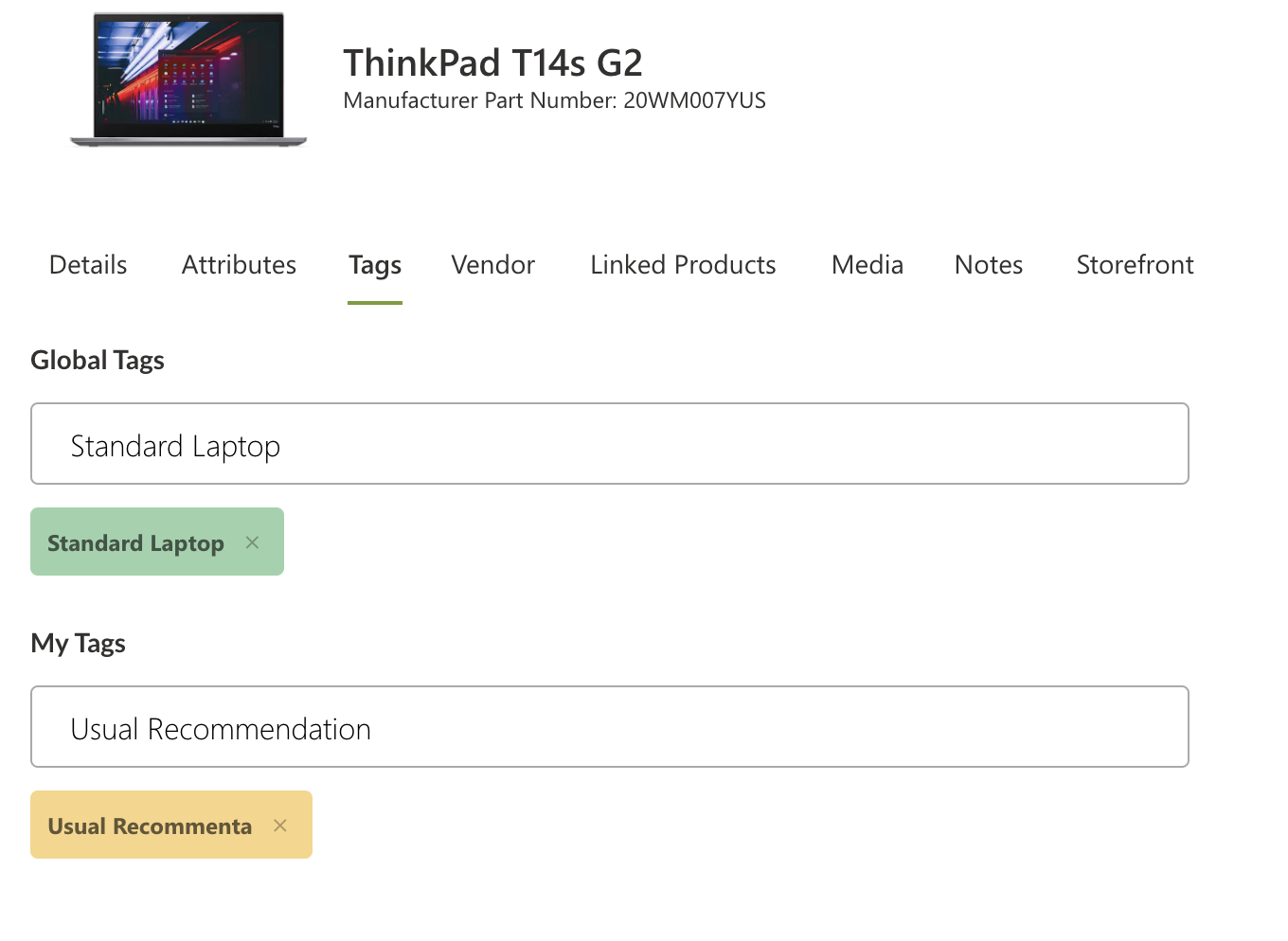Select the green Standard Laptop tag chip
The image size is (1288, 941).
point(135,543)
